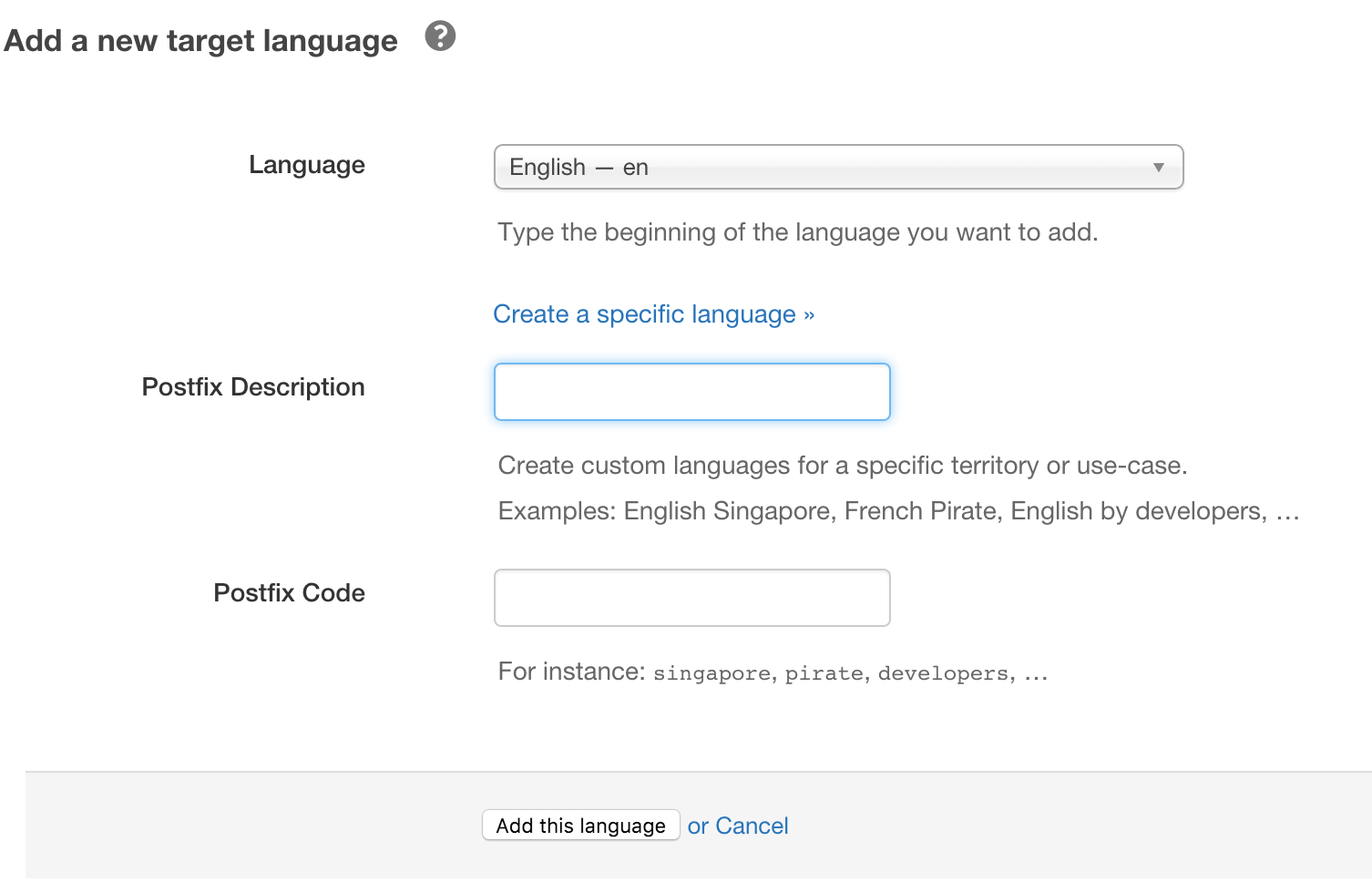Screen dimensions: 1372x893
Task: Open the Language dropdown showing English — en
Action: (838, 167)
